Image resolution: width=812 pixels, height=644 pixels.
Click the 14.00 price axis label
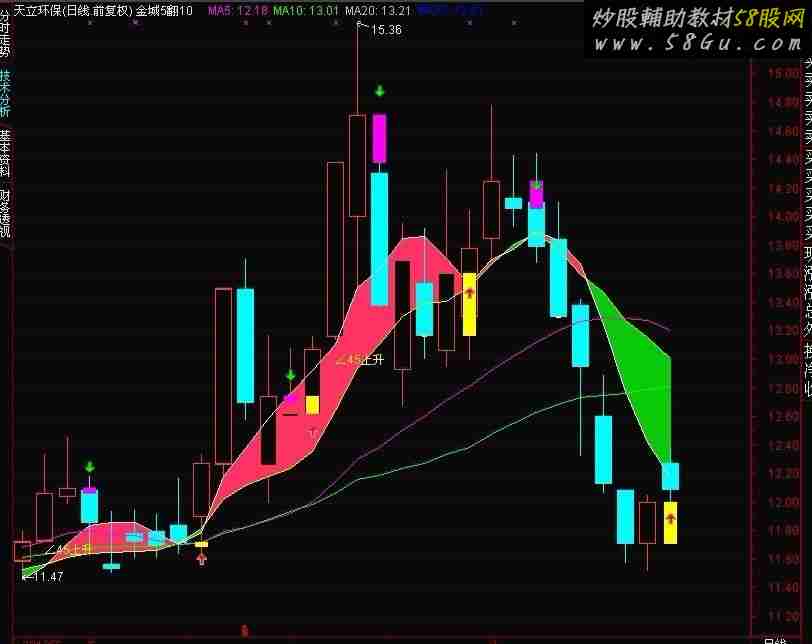click(x=782, y=216)
